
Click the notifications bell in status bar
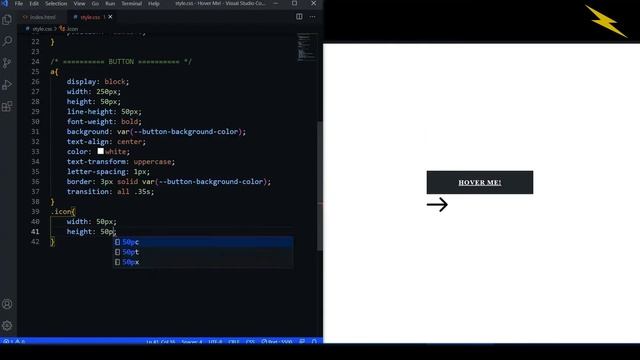pos(314,342)
